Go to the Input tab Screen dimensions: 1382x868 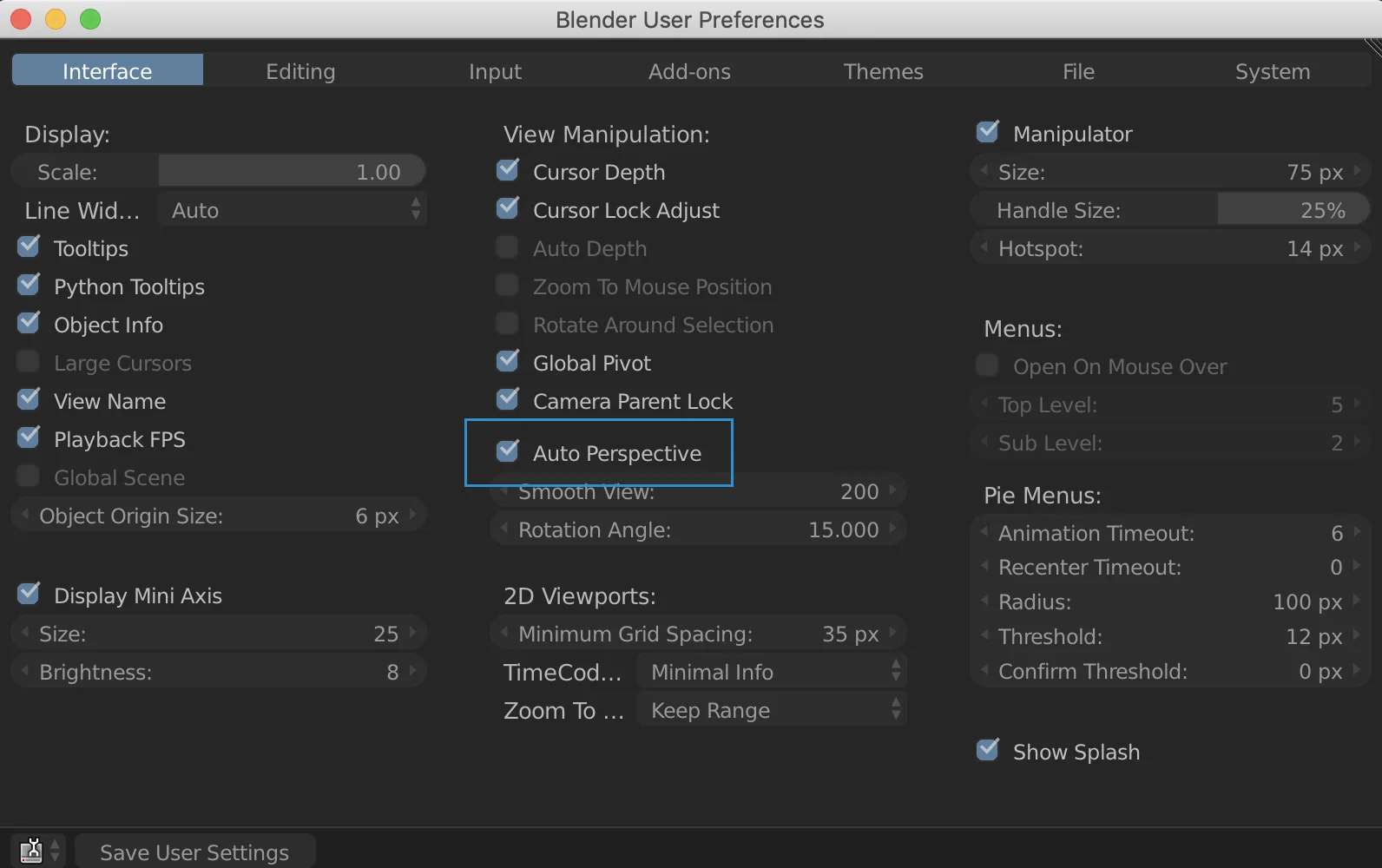pos(495,70)
